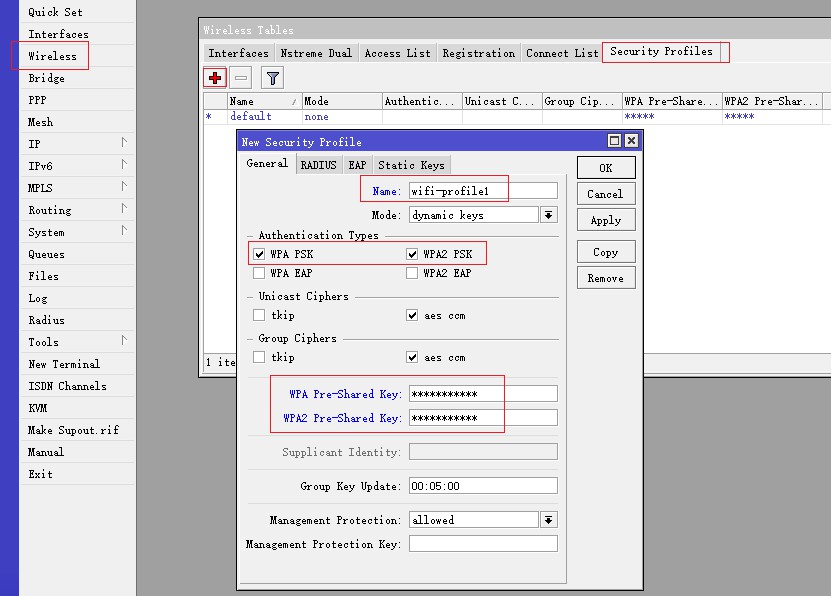
Task: Click the Apply button
Action: tap(605, 220)
